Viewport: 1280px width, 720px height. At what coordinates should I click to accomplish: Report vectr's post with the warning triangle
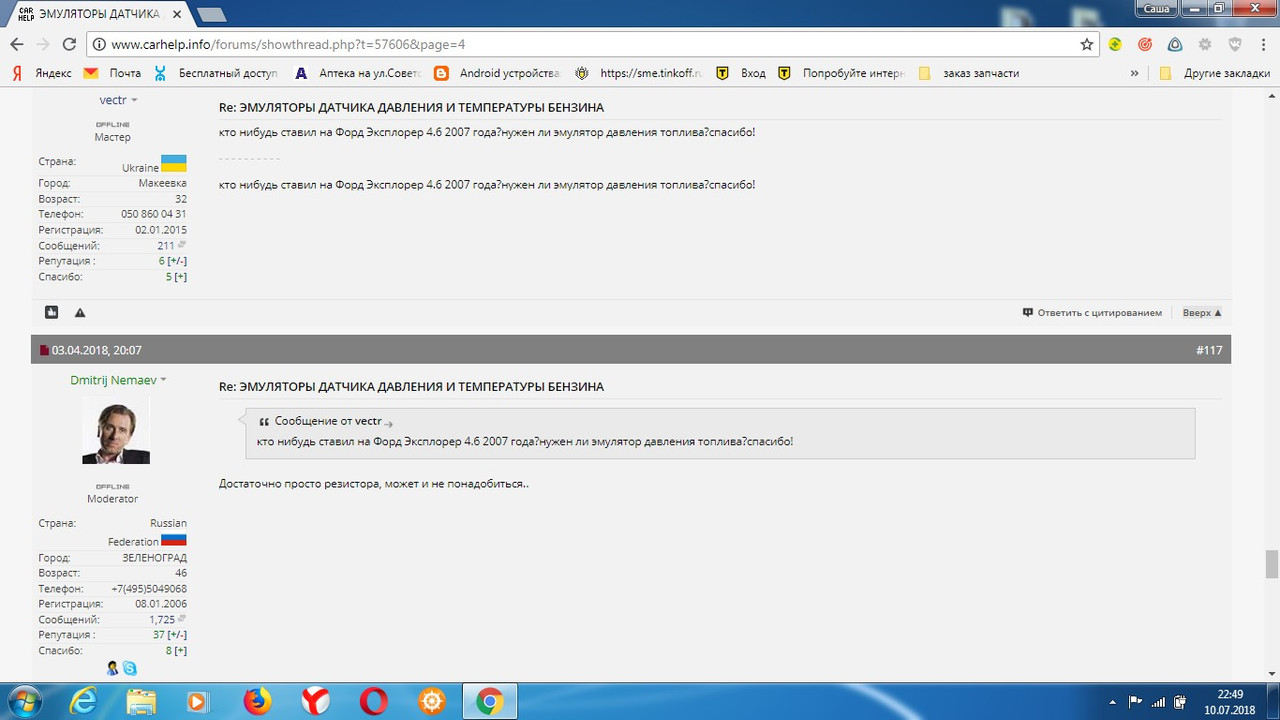coord(80,313)
